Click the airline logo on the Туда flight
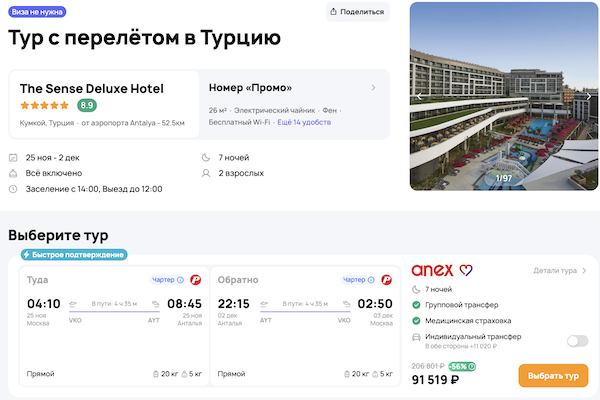The width and height of the screenshot is (600, 400). 195,280
